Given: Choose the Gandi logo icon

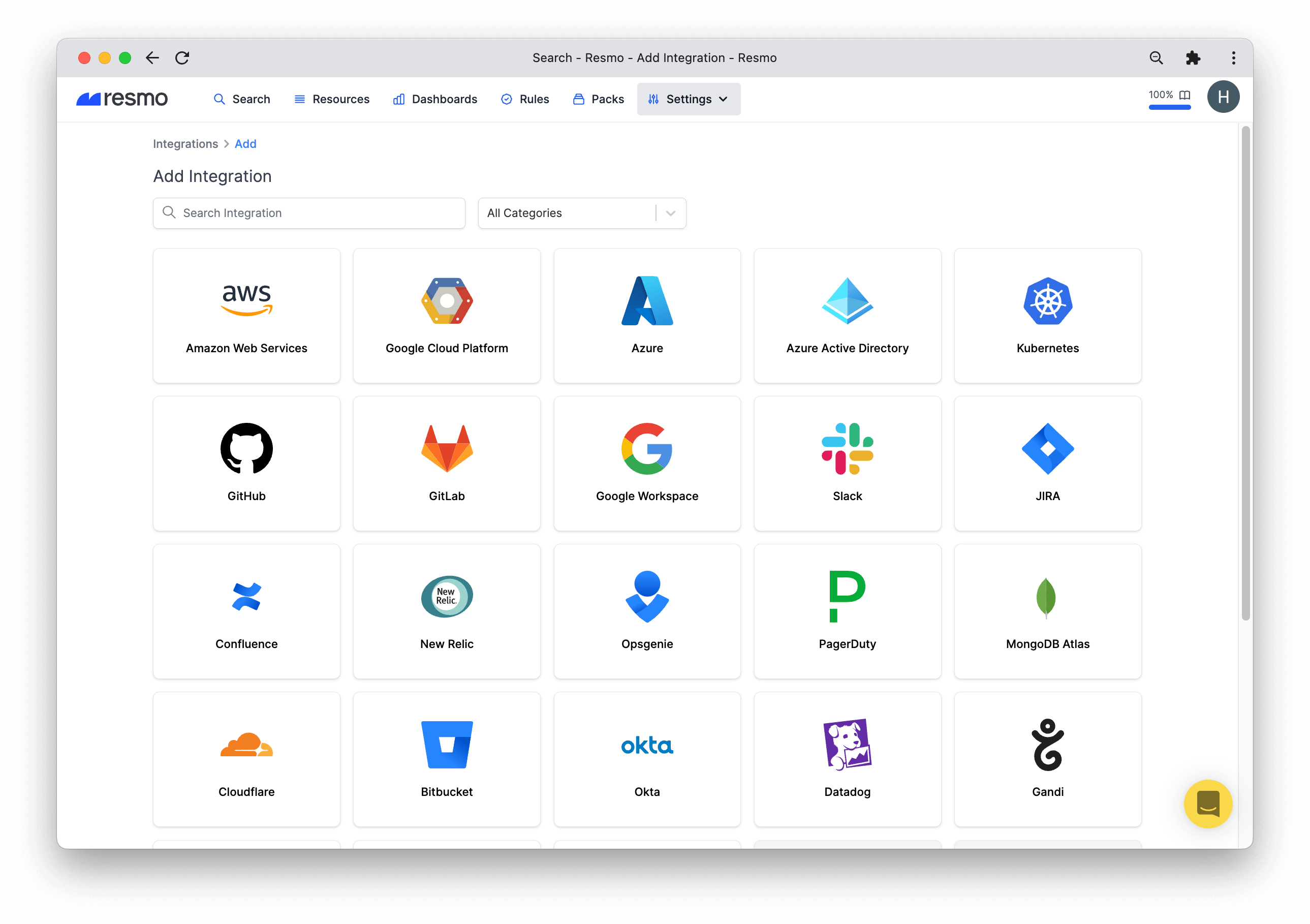Looking at the screenshot, I should pos(1048,744).
